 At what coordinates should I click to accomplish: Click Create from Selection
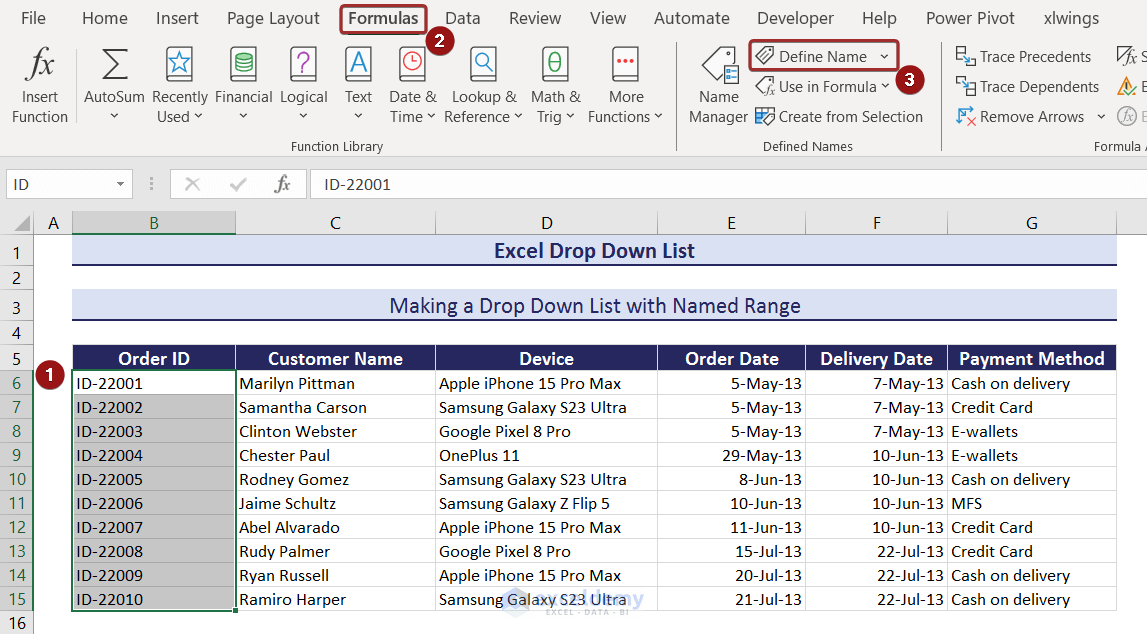[839, 117]
